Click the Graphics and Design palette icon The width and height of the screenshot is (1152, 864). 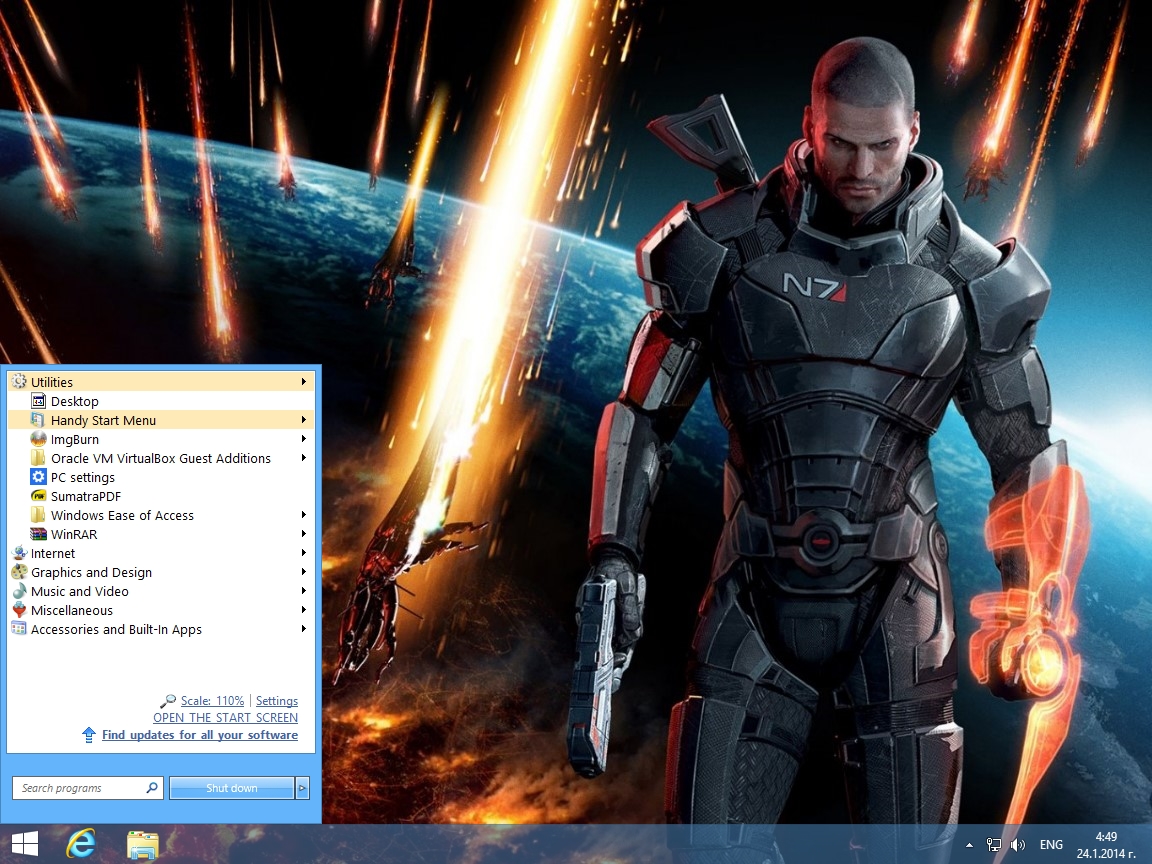click(x=19, y=572)
